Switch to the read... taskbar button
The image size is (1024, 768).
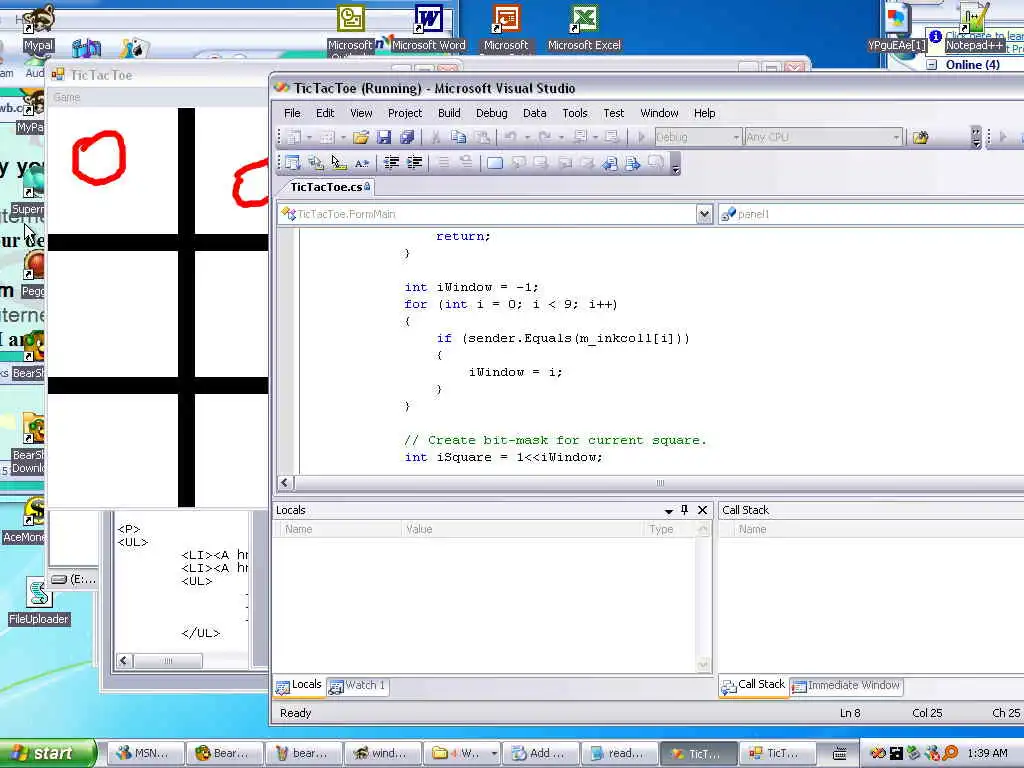click(x=618, y=753)
